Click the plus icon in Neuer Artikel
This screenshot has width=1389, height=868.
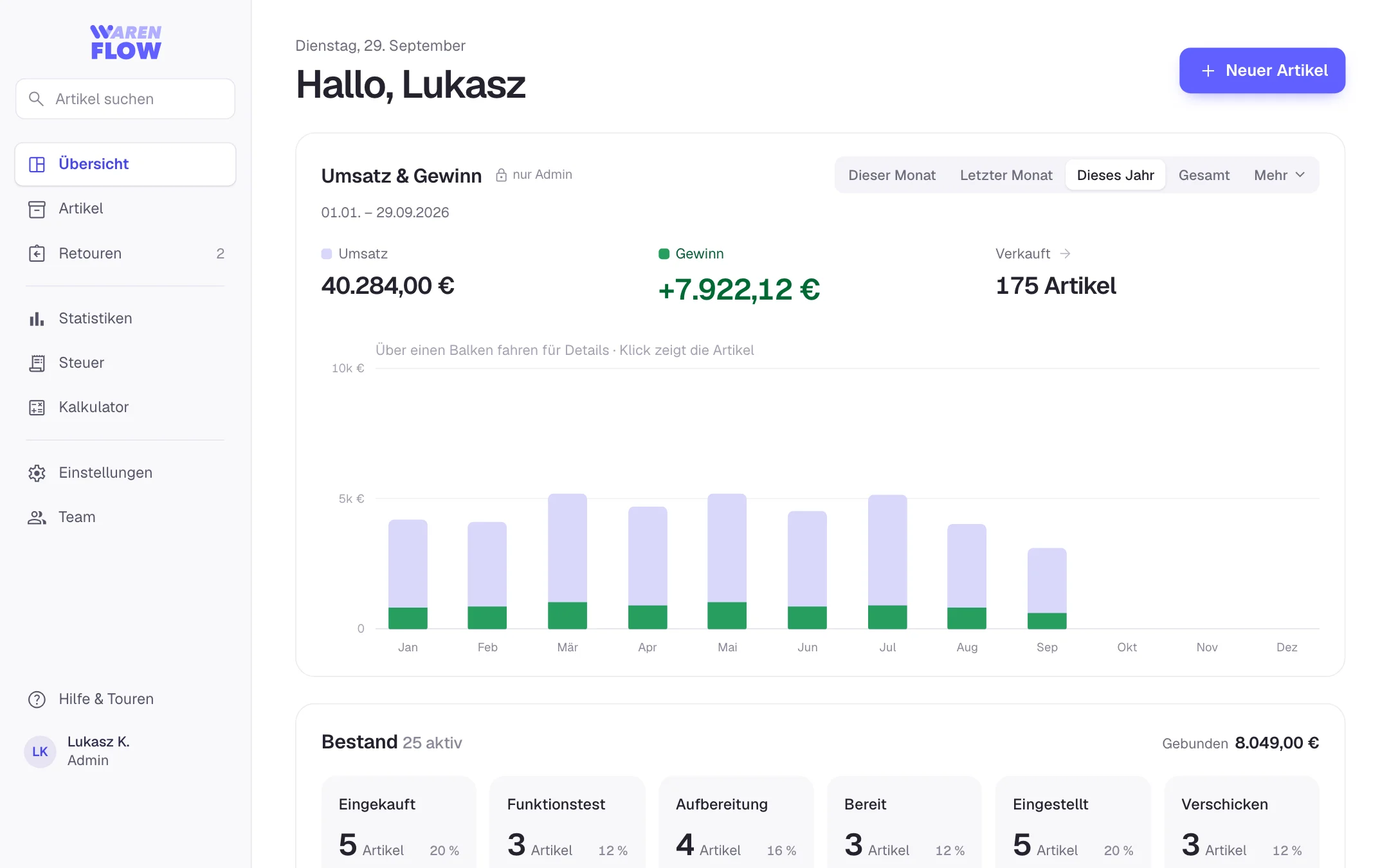1208,71
